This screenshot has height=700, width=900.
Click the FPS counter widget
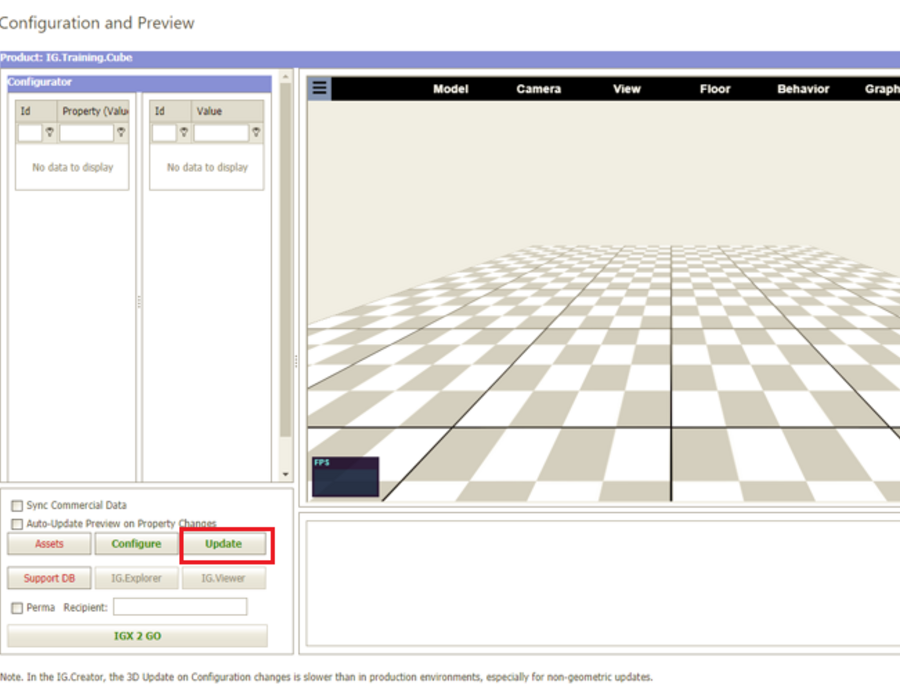click(345, 476)
